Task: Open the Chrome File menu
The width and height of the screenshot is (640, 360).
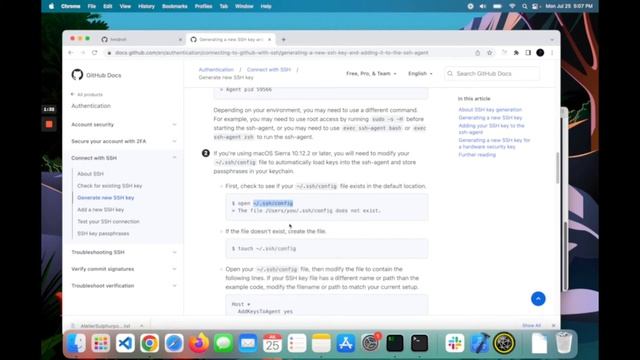Action: point(91,6)
